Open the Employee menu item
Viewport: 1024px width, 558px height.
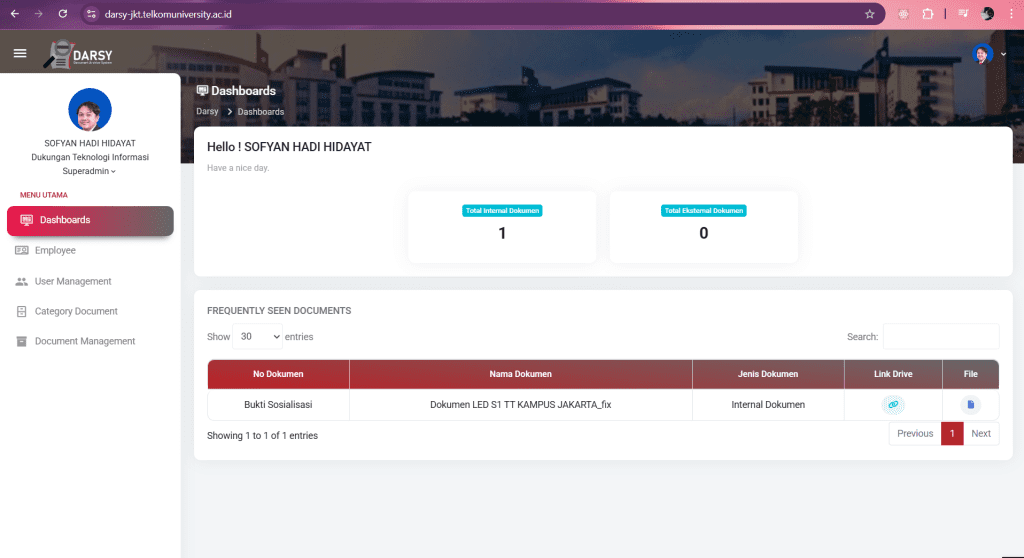(x=55, y=250)
